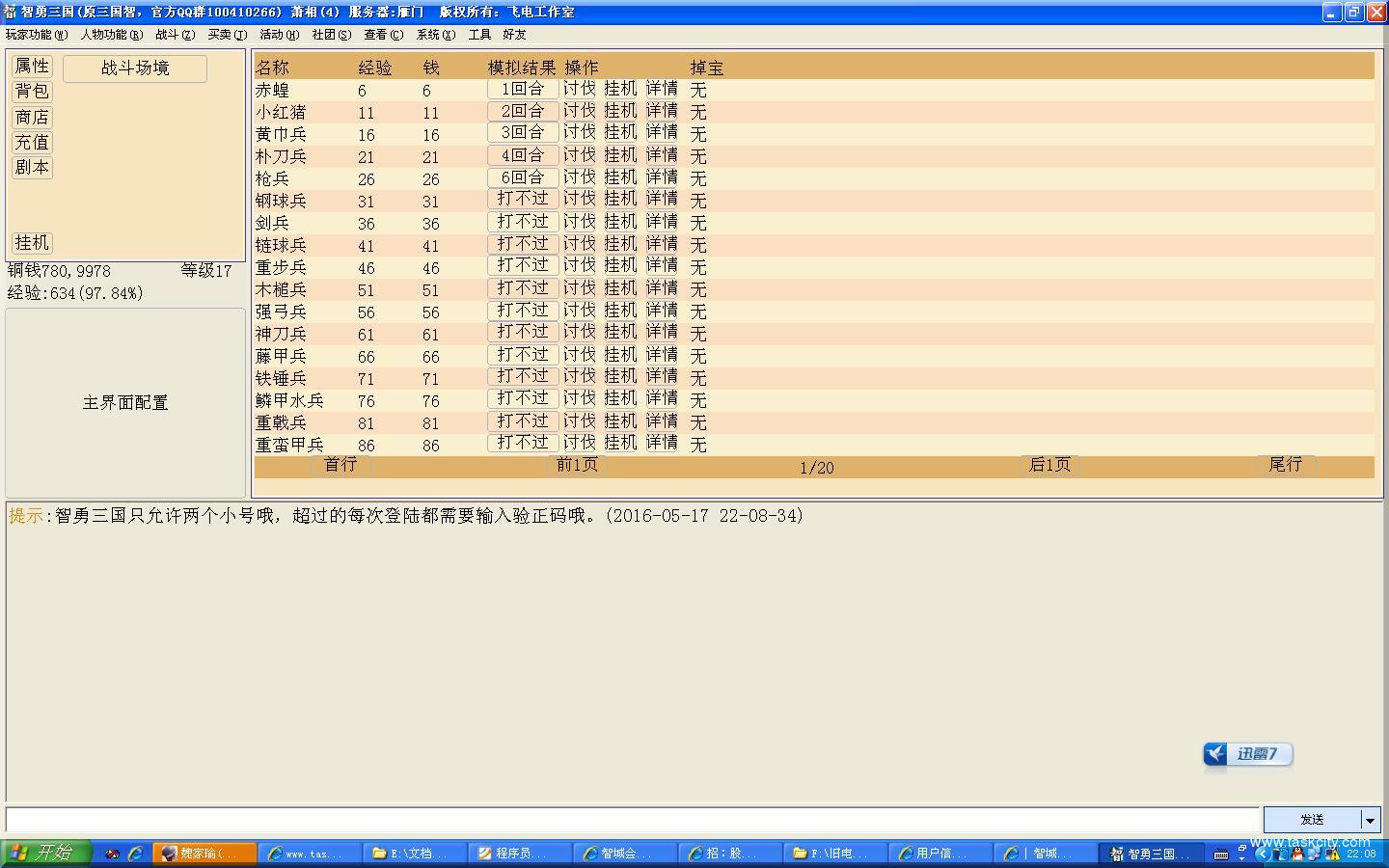Click the 属性 button in left panel
This screenshot has height=868, width=1389.
32,66
